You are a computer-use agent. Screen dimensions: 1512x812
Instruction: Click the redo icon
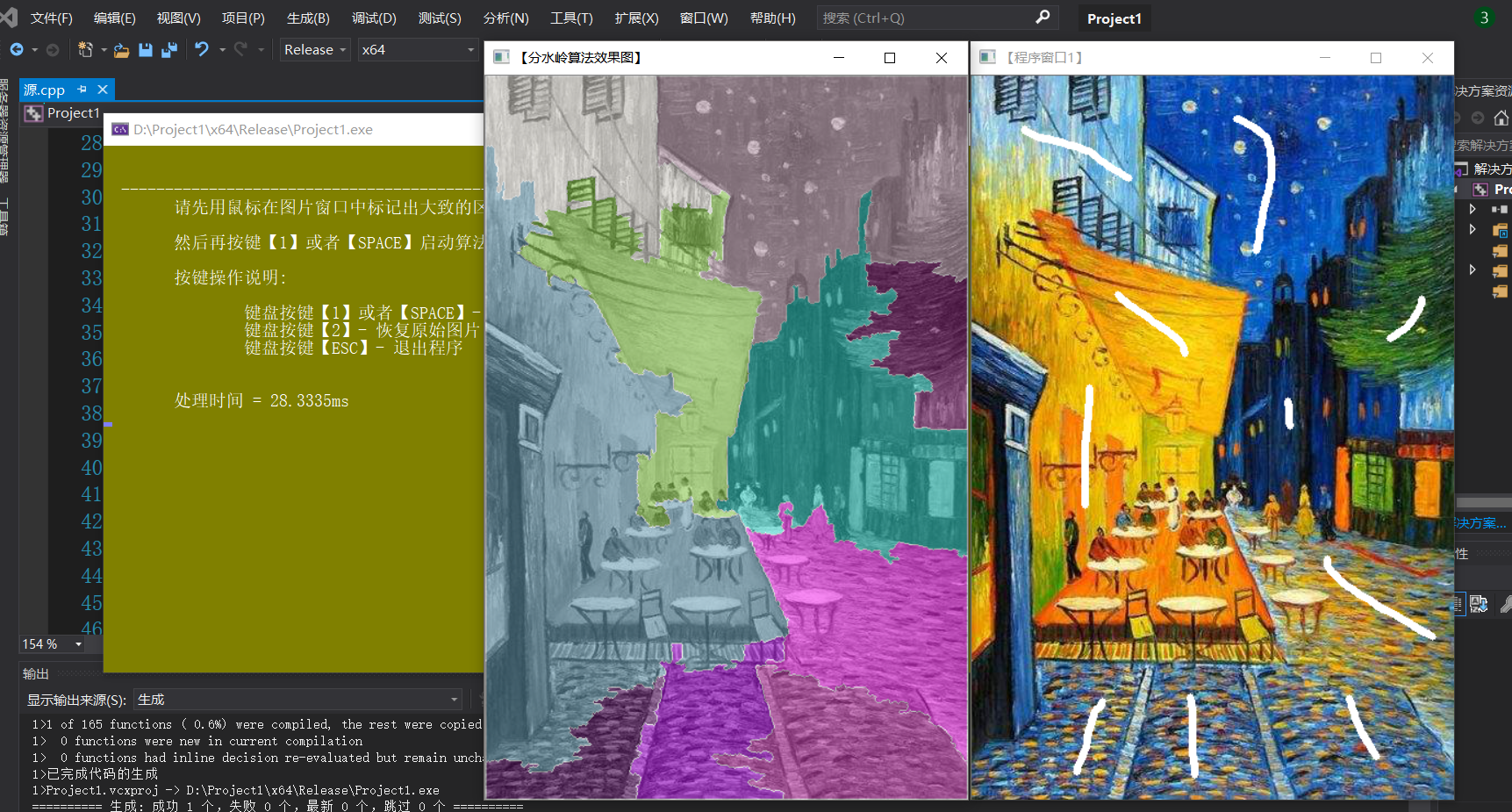pos(240,49)
